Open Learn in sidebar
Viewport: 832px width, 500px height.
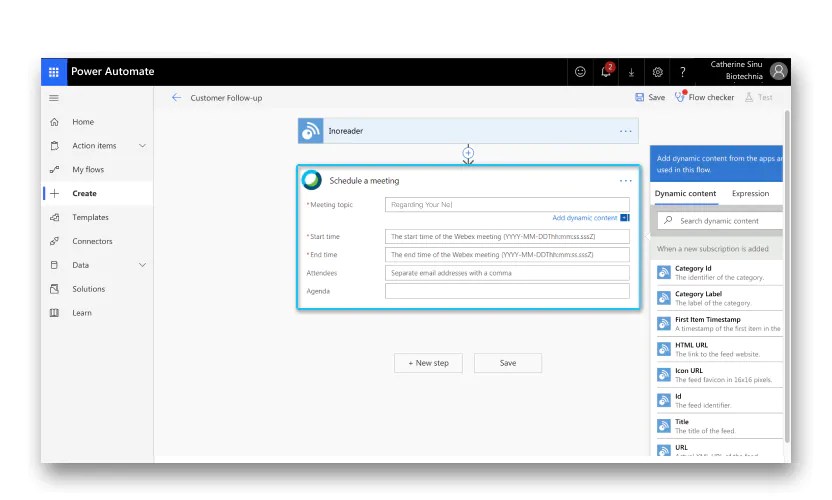(82, 313)
